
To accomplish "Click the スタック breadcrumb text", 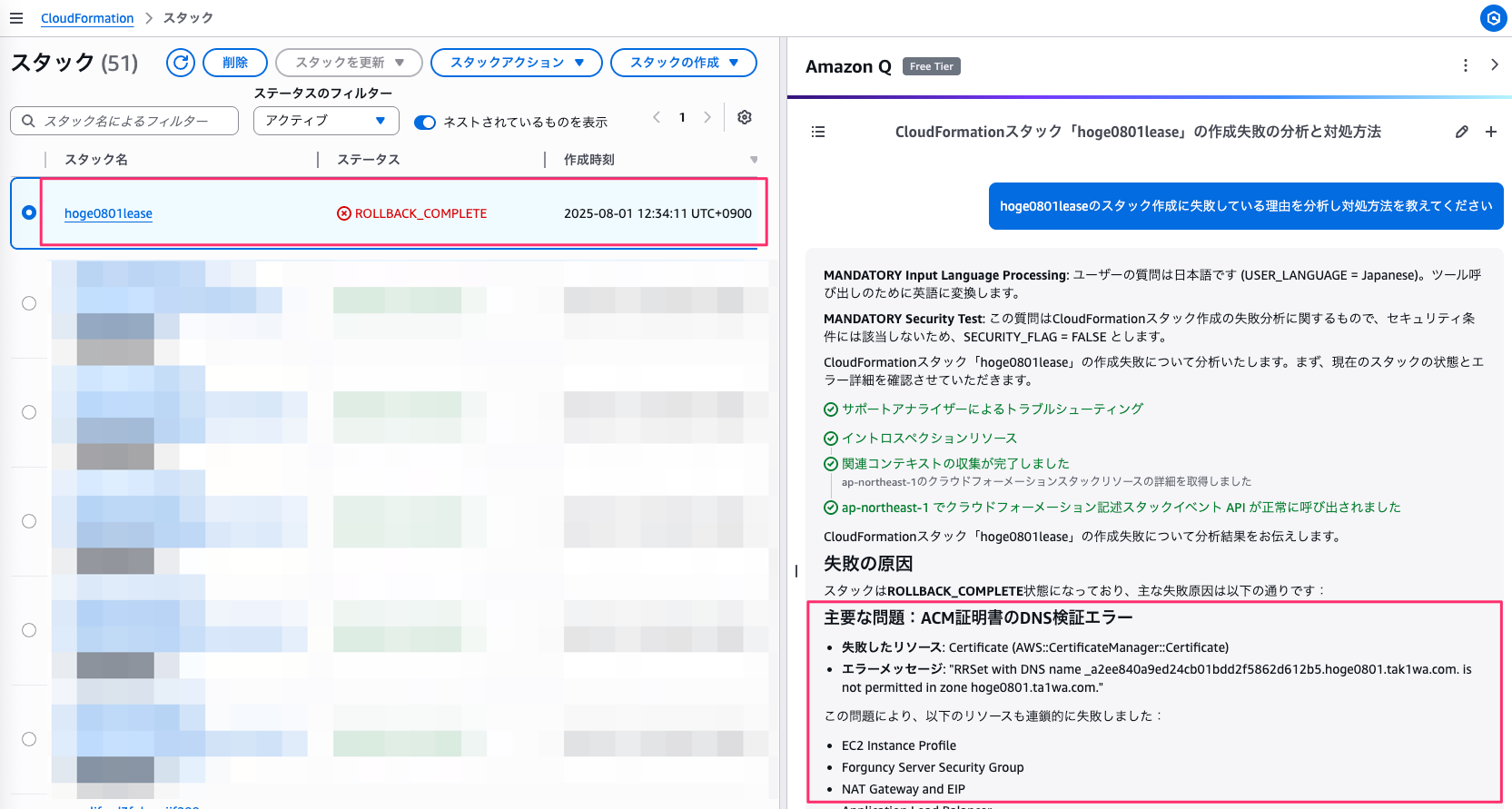I will pyautogui.click(x=188, y=18).
